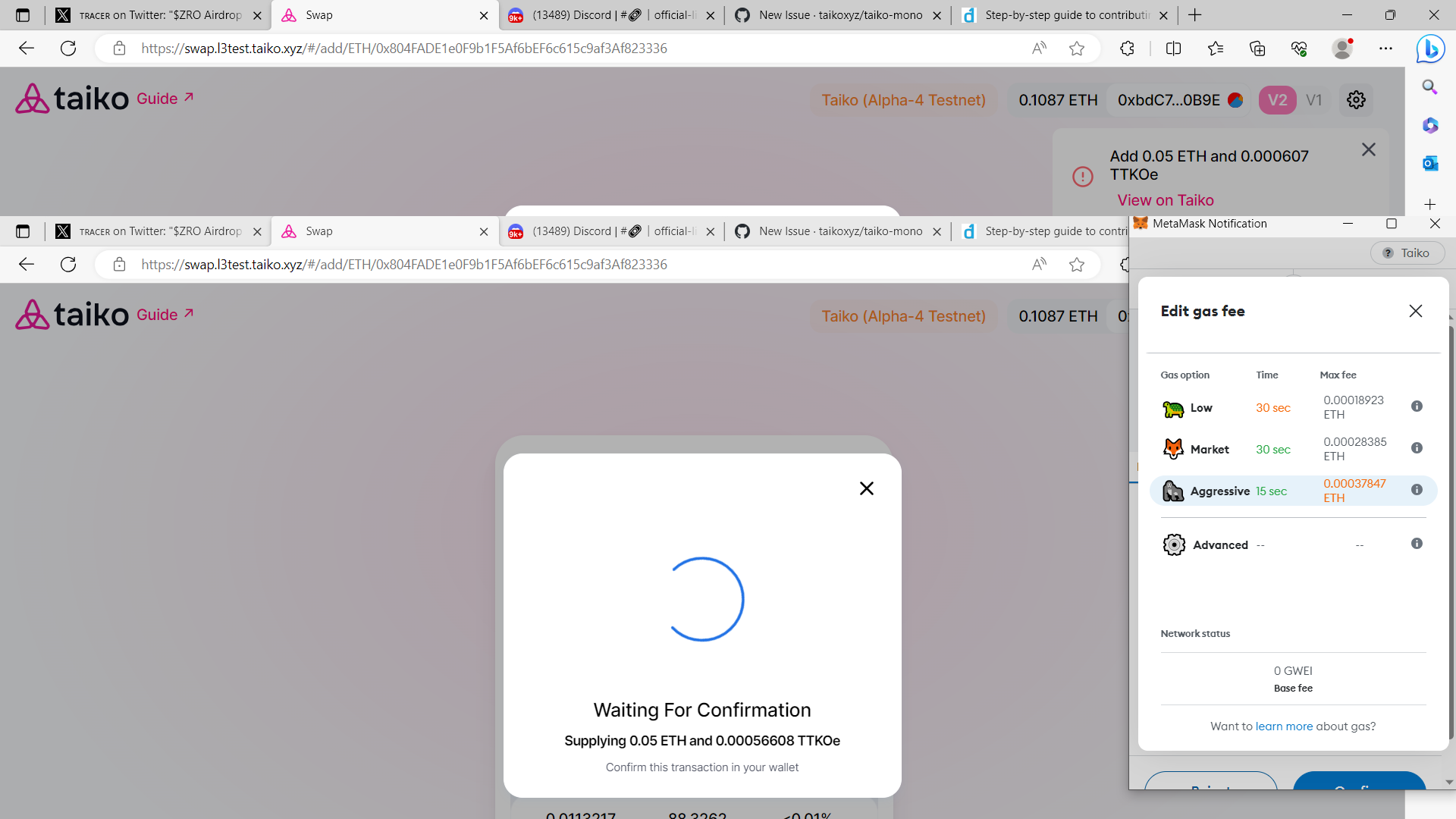Viewport: 1456px width, 819px height.
Task: Expand the Advanced gas settings
Action: pyautogui.click(x=1221, y=544)
